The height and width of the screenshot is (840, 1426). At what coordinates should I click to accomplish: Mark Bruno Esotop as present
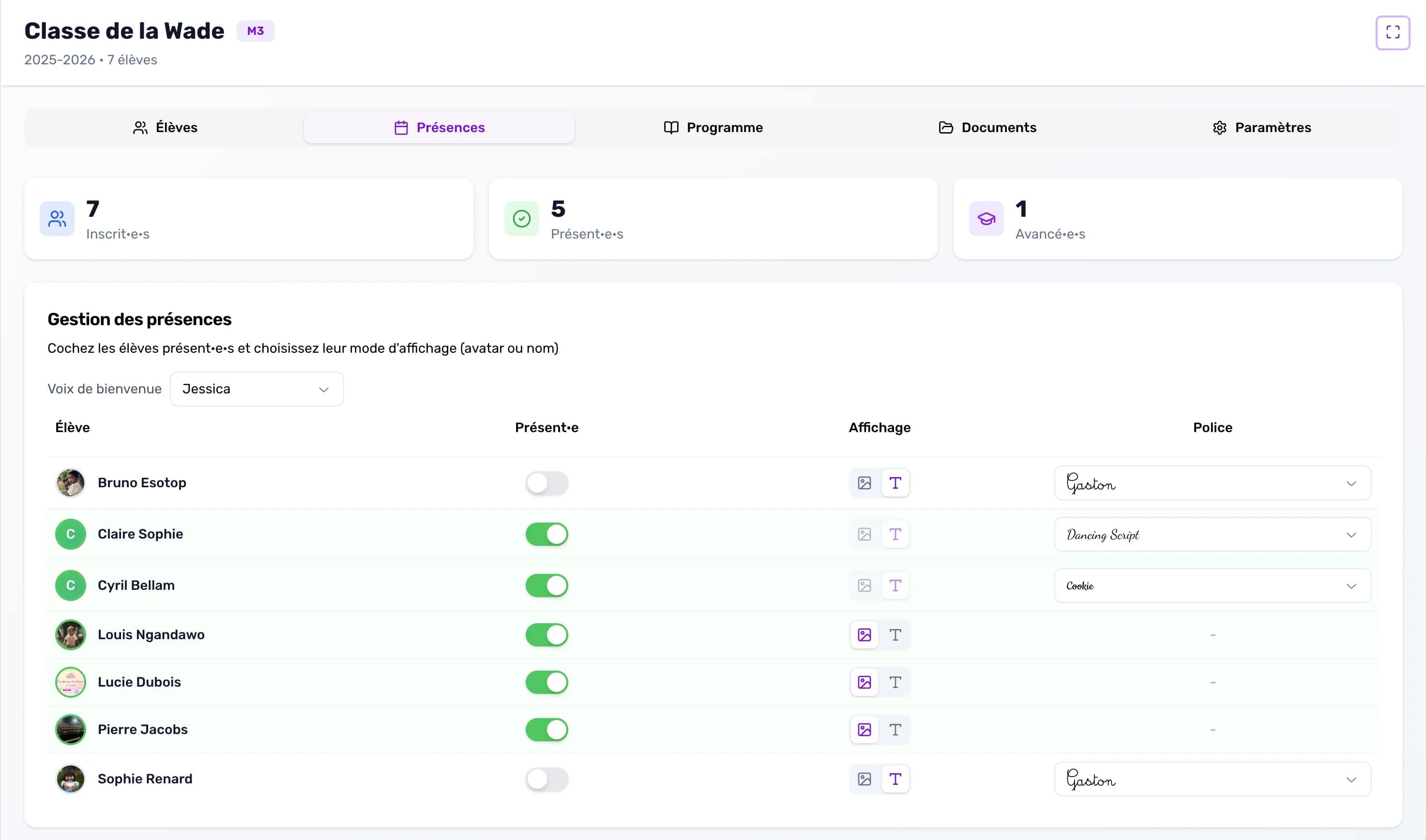click(x=546, y=483)
